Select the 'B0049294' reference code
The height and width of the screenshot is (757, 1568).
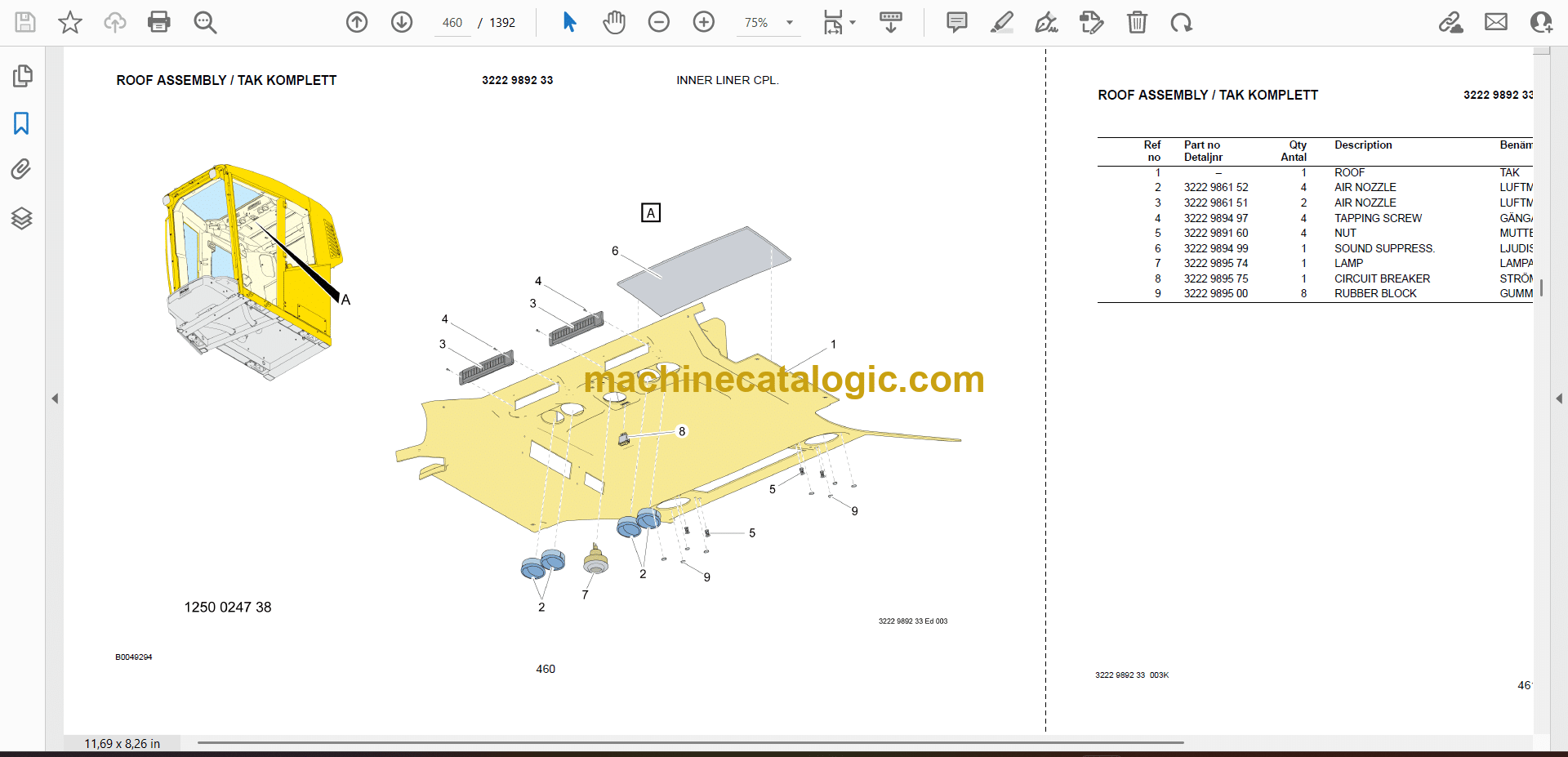tap(134, 657)
